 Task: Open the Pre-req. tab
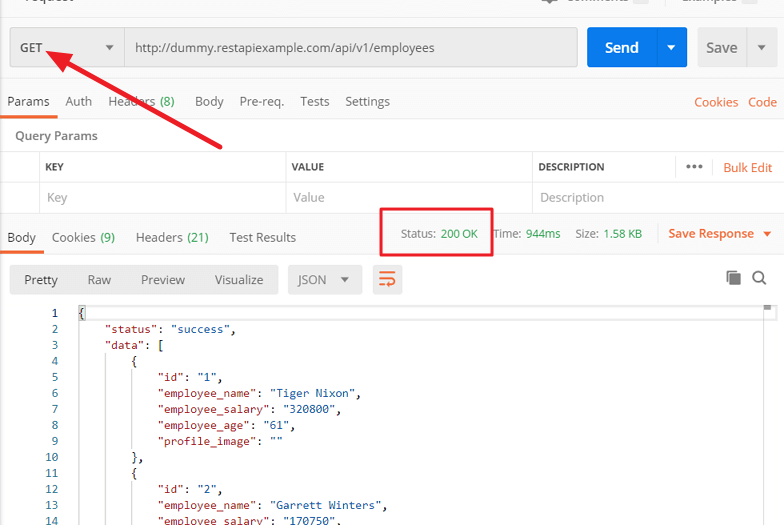click(x=262, y=102)
